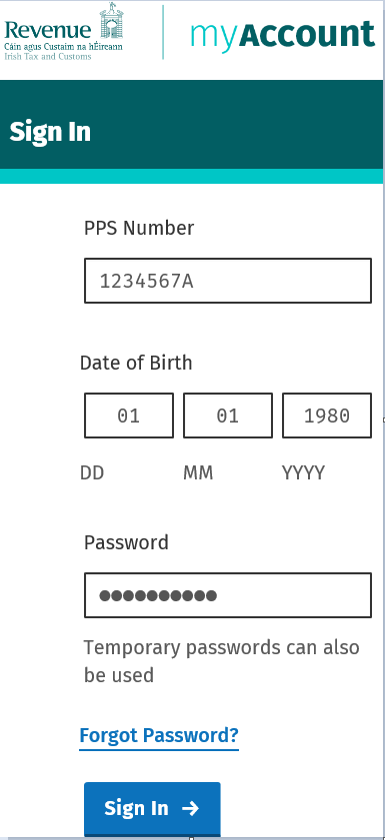Focus the PPS Number input field
This screenshot has height=840, width=385.
tap(228, 281)
